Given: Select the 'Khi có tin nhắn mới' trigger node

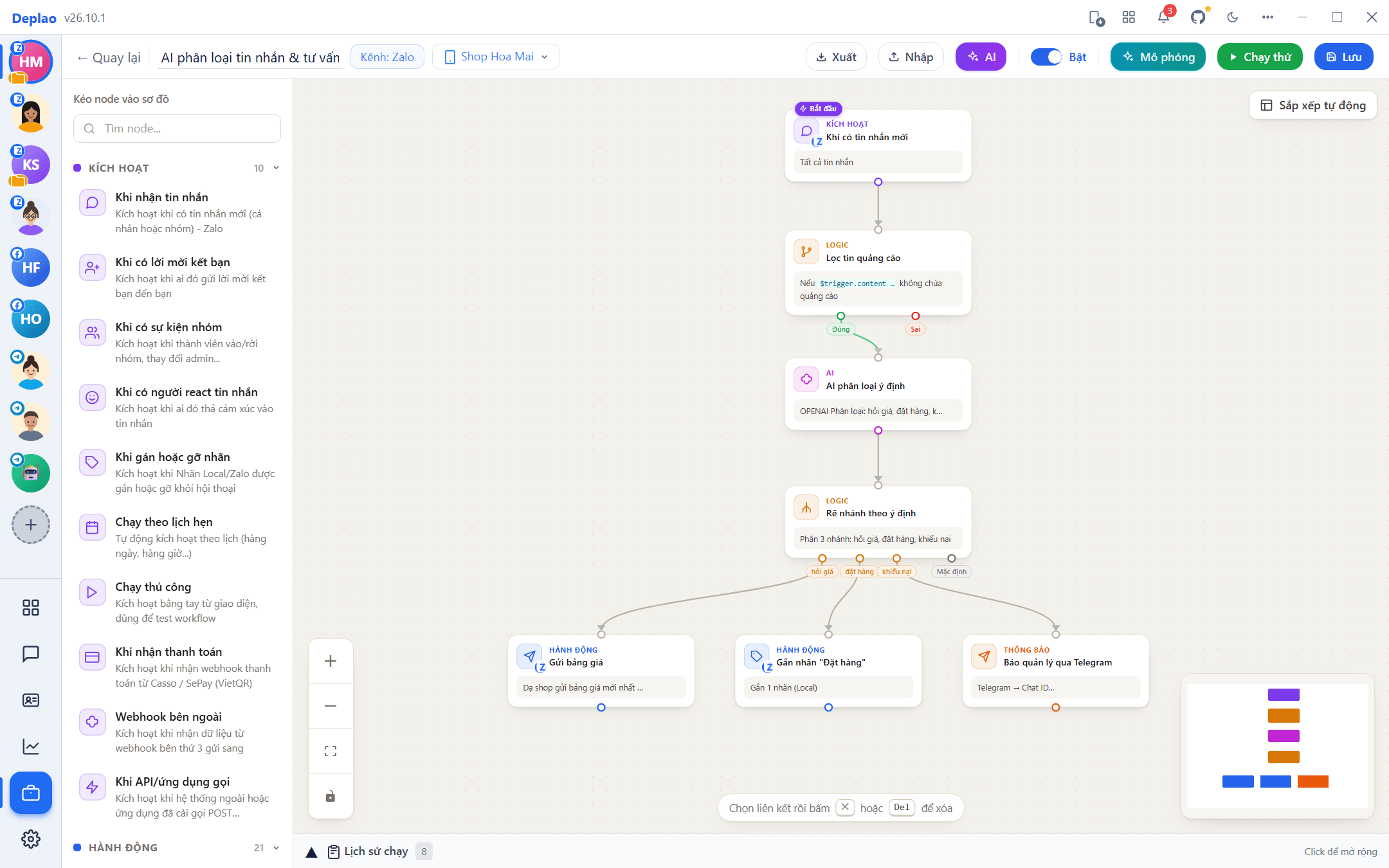Looking at the screenshot, I should click(878, 145).
